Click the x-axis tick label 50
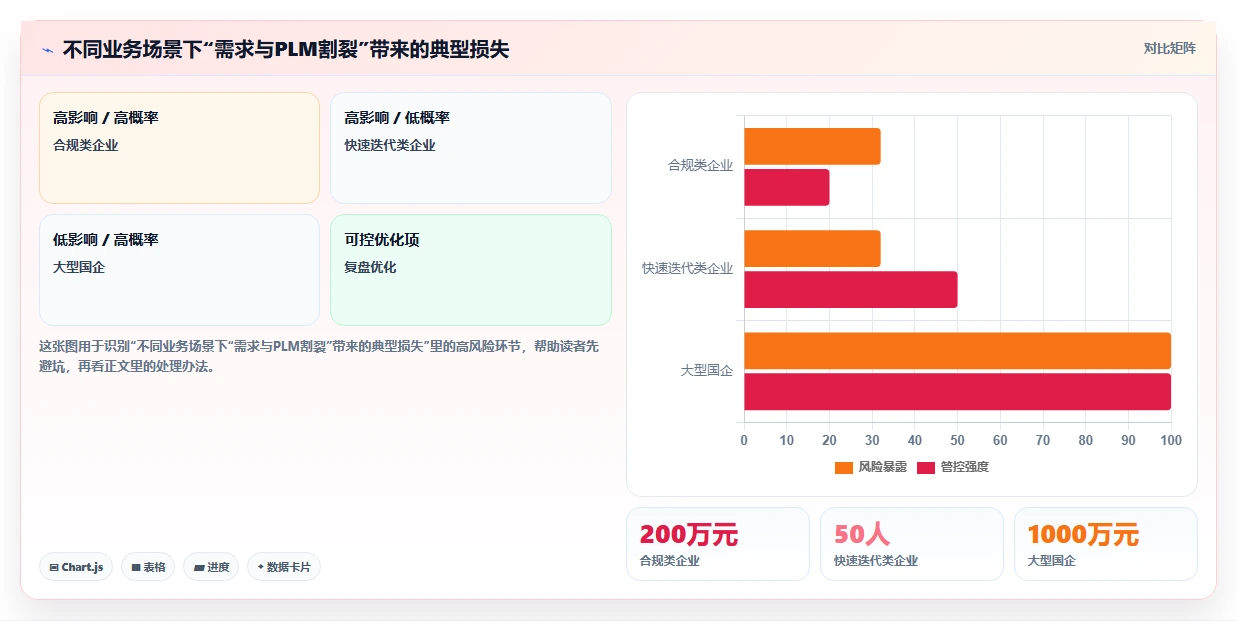The height and width of the screenshot is (621, 1237). [957, 440]
